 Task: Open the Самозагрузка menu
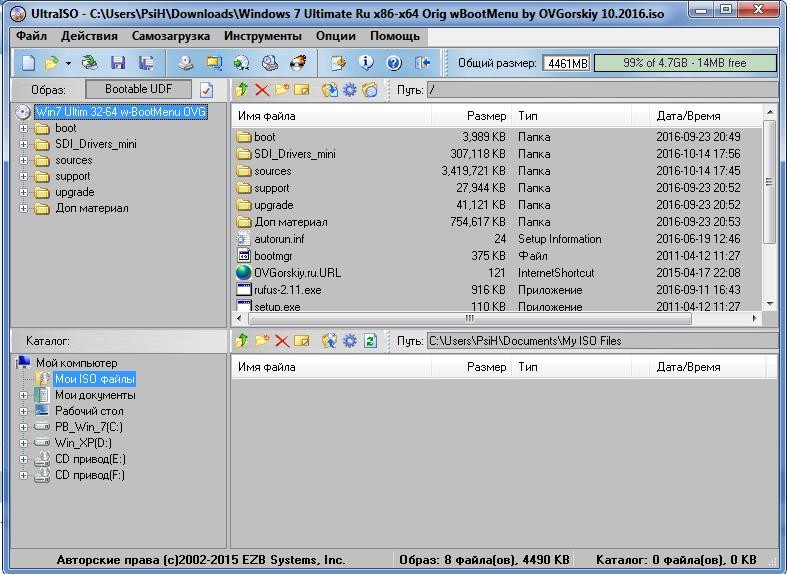171,36
